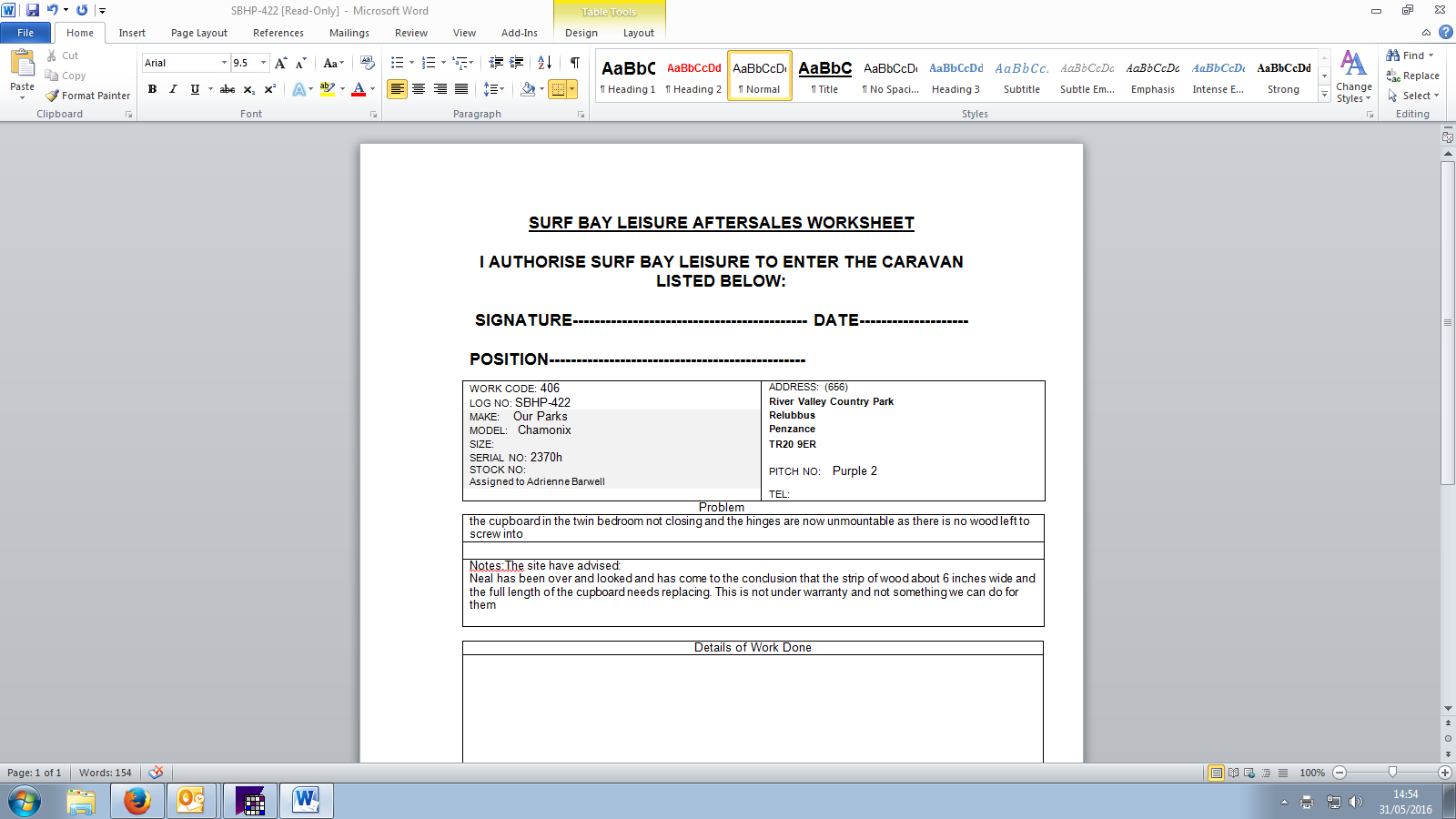This screenshot has height=819, width=1456.
Task: Click the proofing errors icon in status bar
Action: pyautogui.click(x=157, y=773)
